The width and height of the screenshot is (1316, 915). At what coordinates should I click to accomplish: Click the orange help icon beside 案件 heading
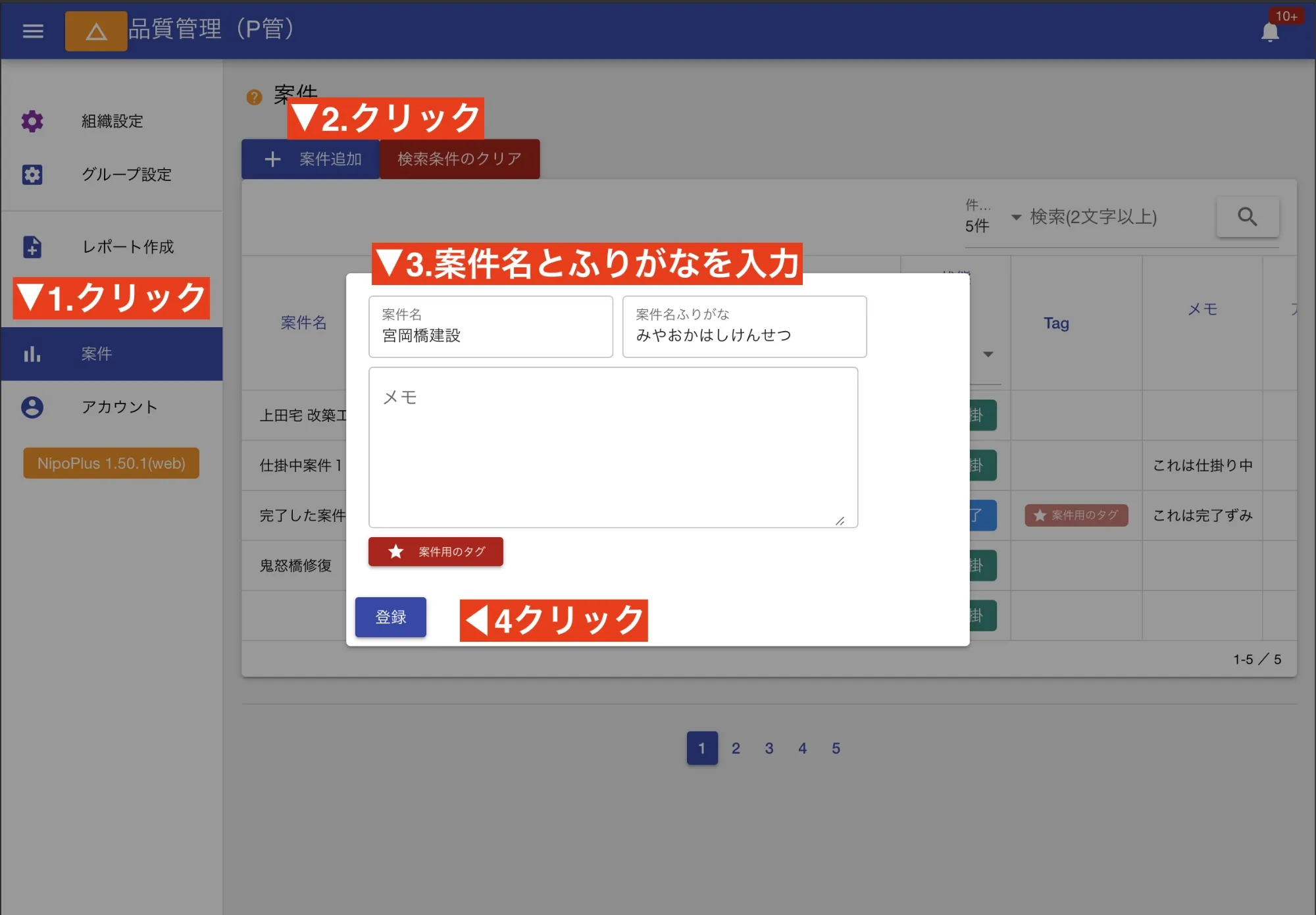(x=255, y=96)
